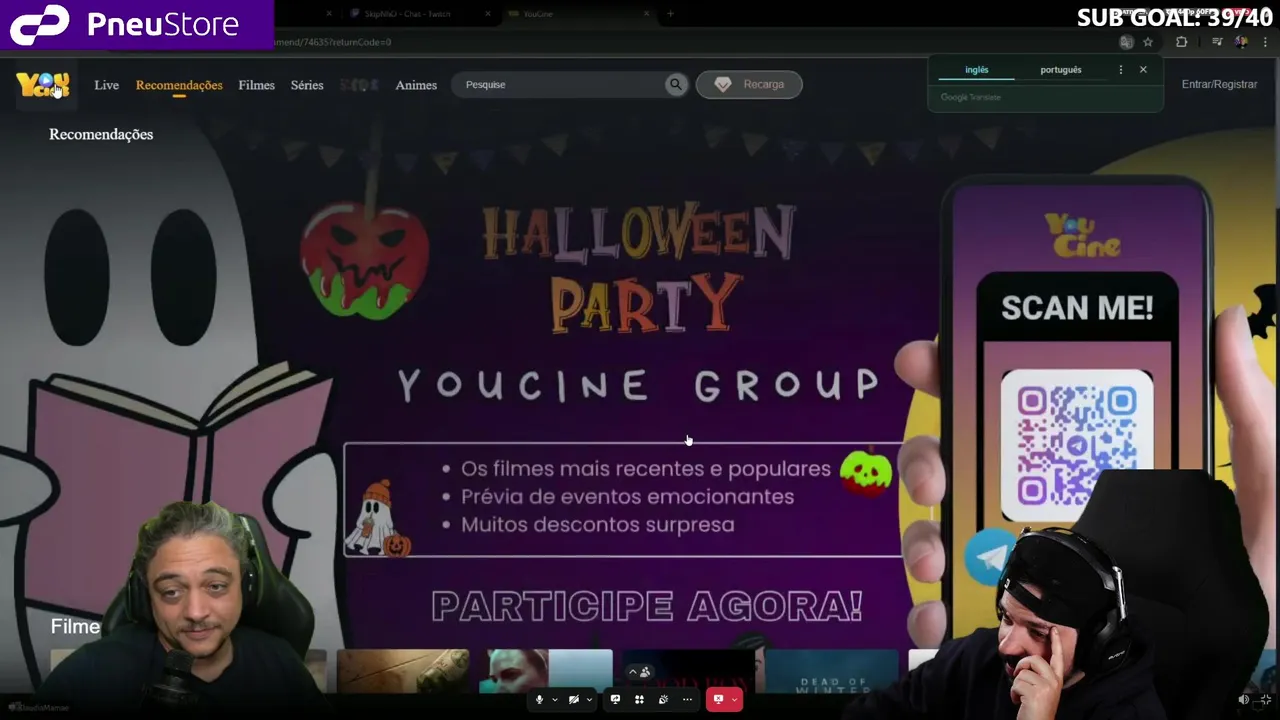
Task: Click the QR code on the banner
Action: 1077,446
